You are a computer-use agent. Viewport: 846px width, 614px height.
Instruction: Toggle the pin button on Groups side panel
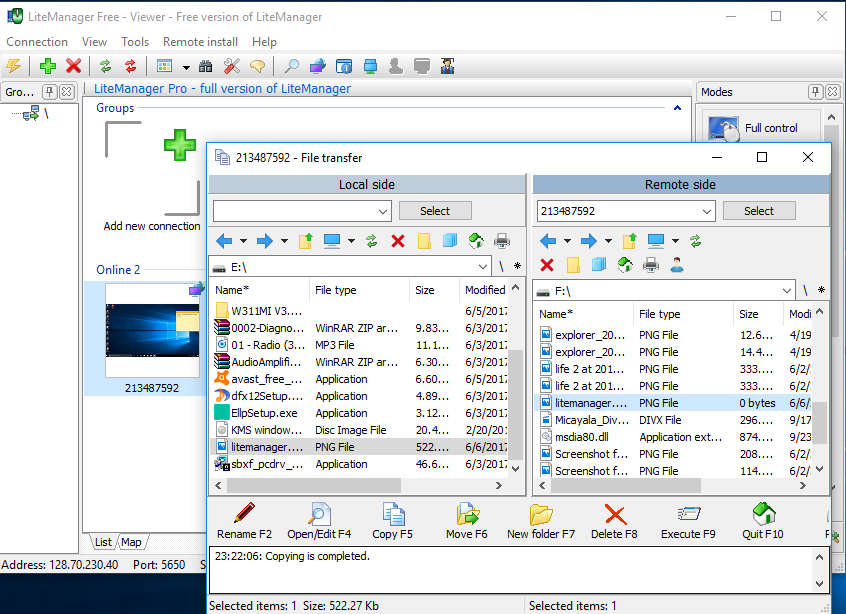pos(50,92)
